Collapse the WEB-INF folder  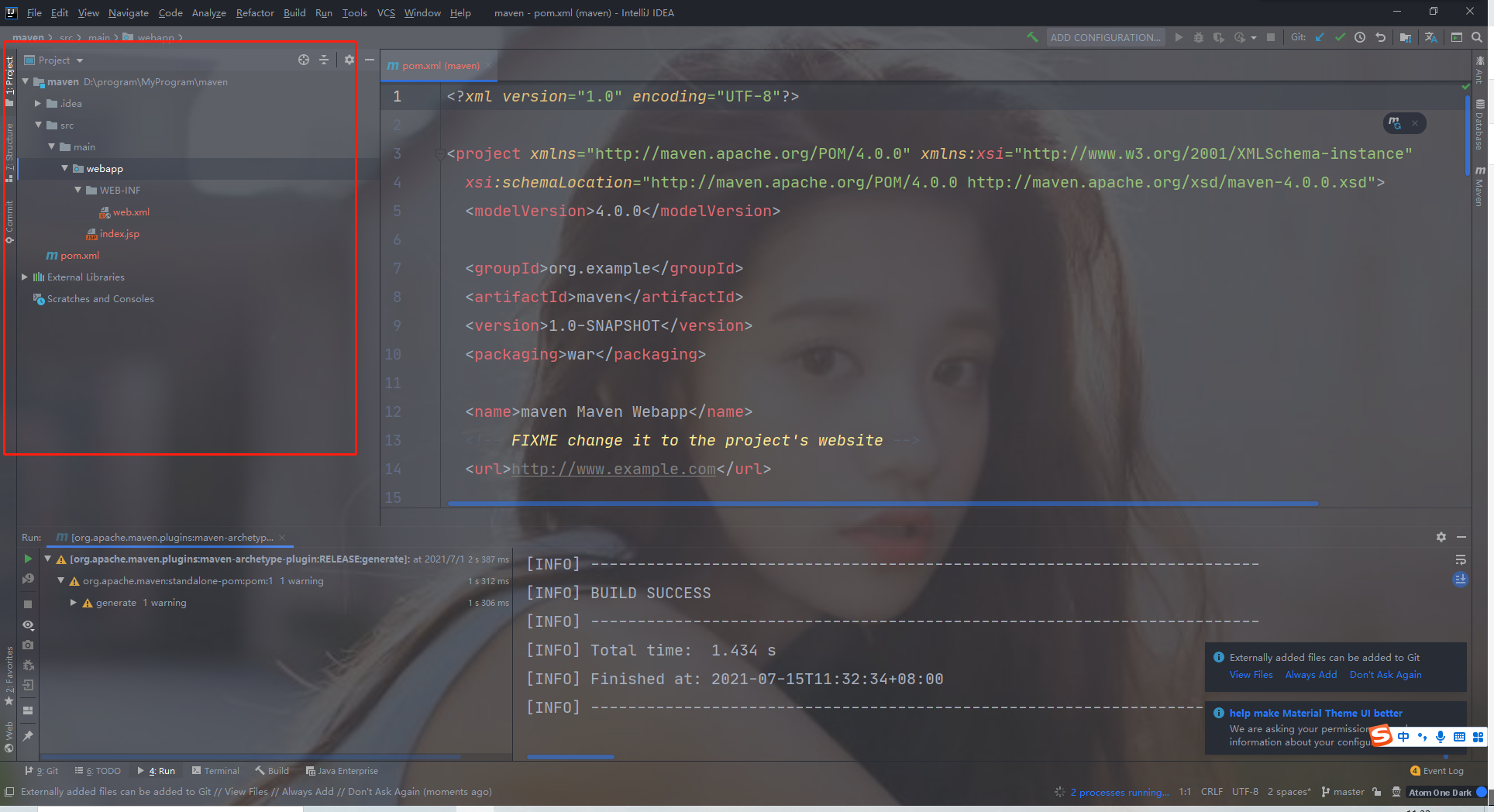[77, 190]
